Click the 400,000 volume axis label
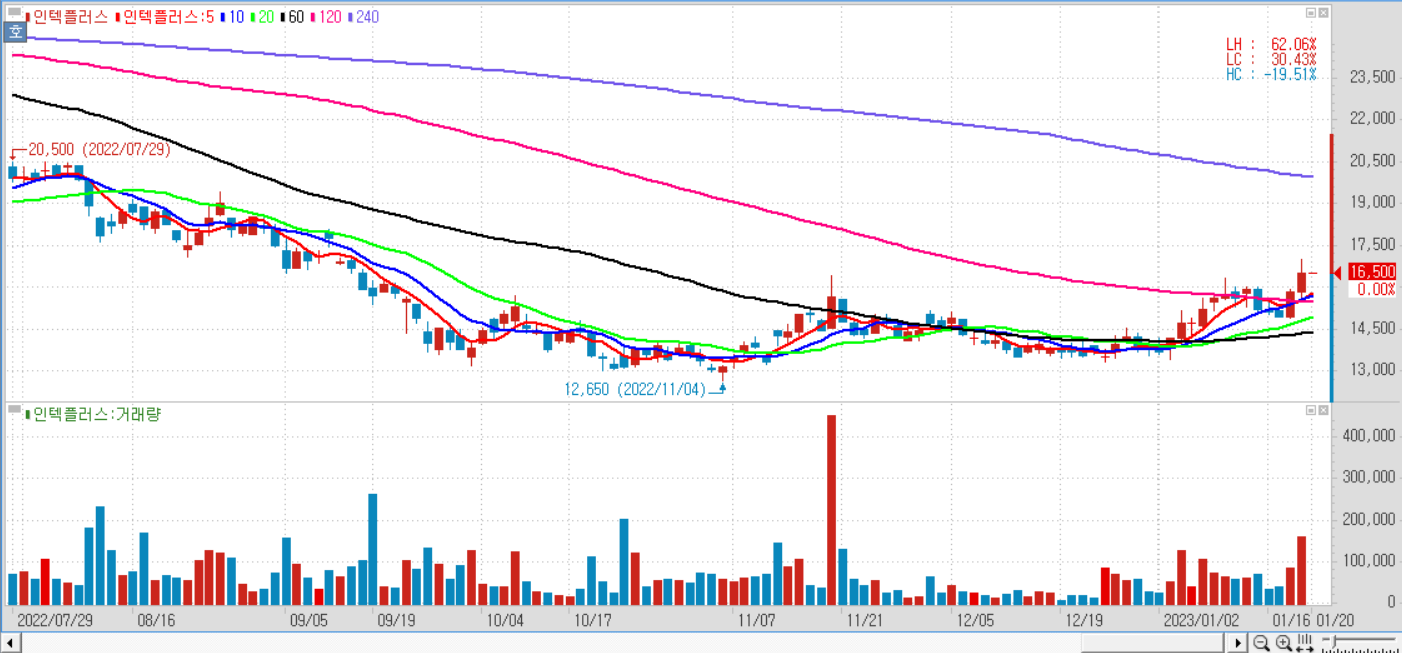This screenshot has height=653, width=1402. click(x=1368, y=436)
